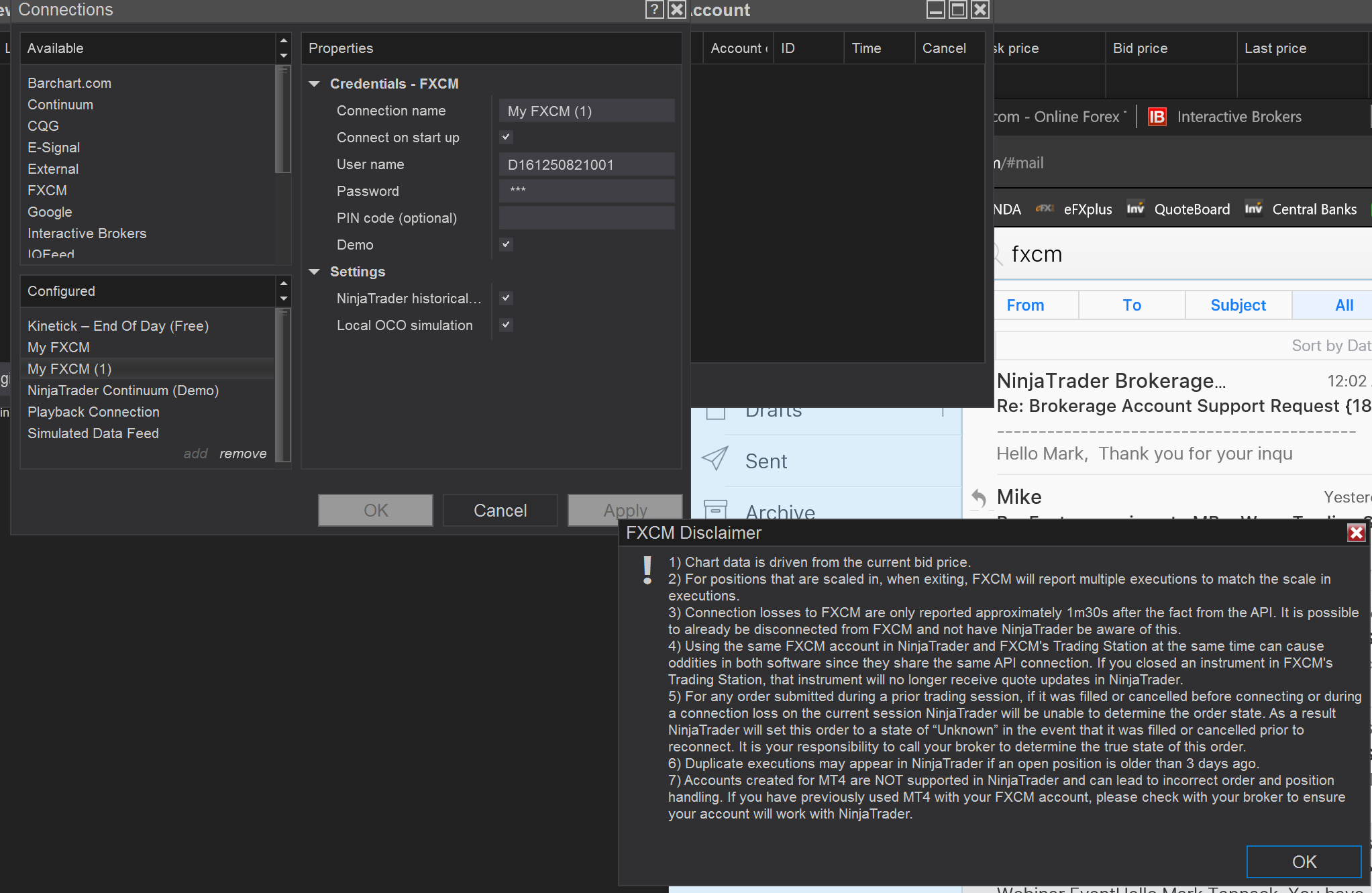Open the NinjaTrader Brokerage email
The height and width of the screenshot is (893, 1372).
1183,417
